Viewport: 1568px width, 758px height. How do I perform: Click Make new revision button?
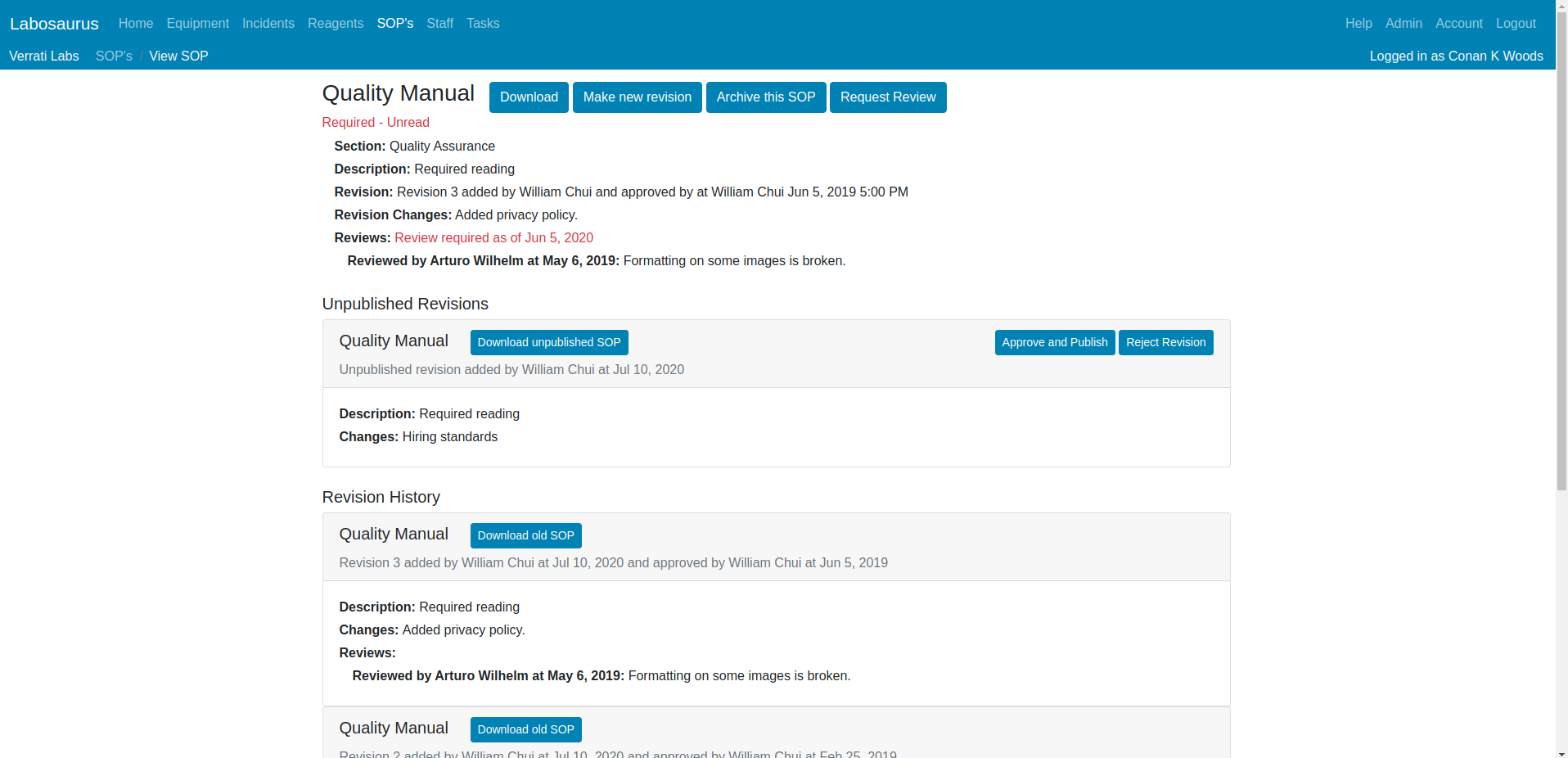click(x=638, y=97)
